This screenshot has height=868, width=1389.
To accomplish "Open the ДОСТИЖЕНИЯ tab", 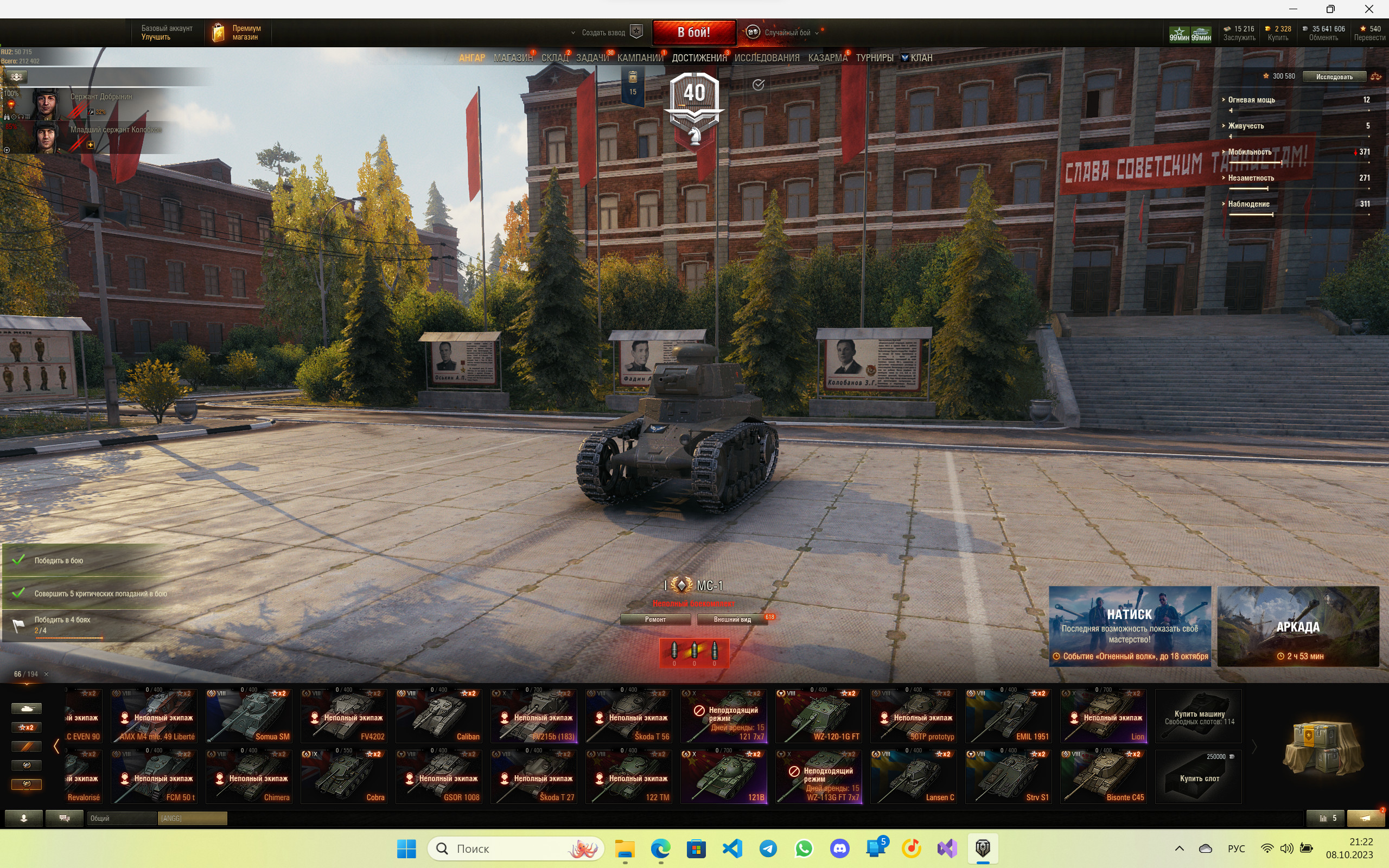I will (699, 58).
